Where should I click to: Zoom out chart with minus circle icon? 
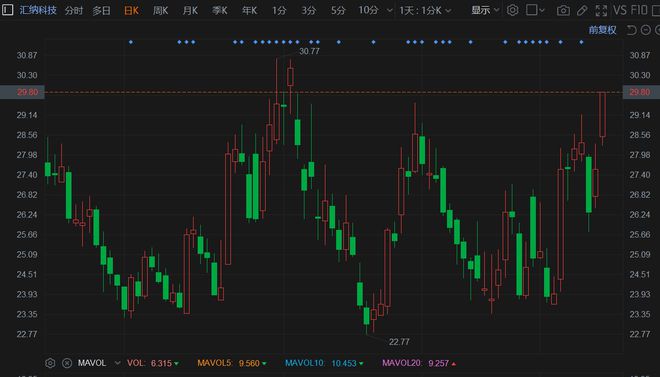[646, 30]
